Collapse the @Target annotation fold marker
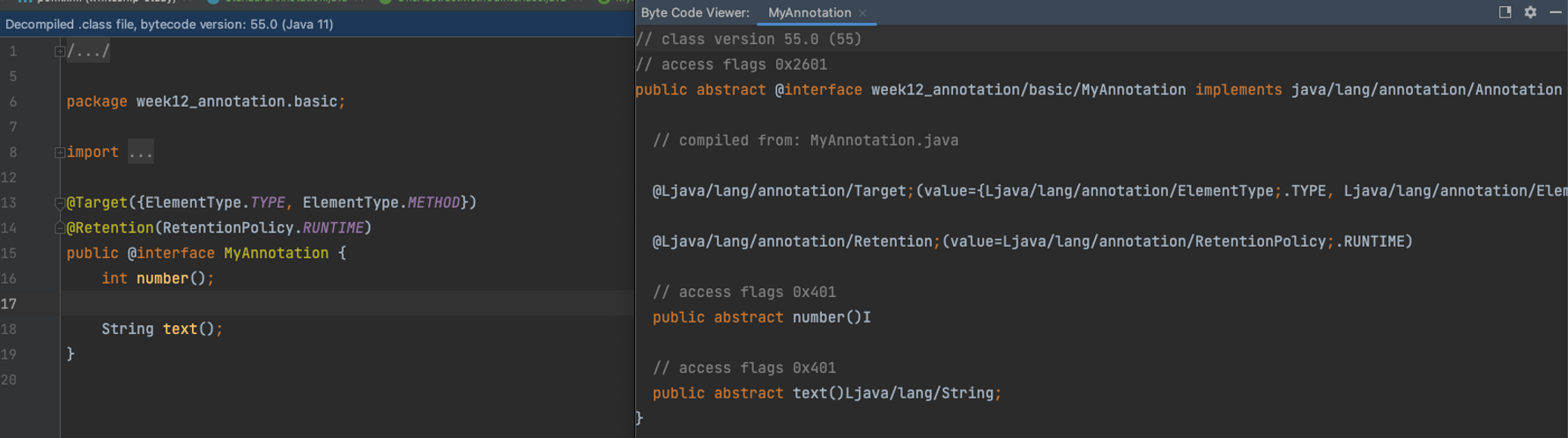Image resolution: width=1568 pixels, height=438 pixels. click(60, 203)
